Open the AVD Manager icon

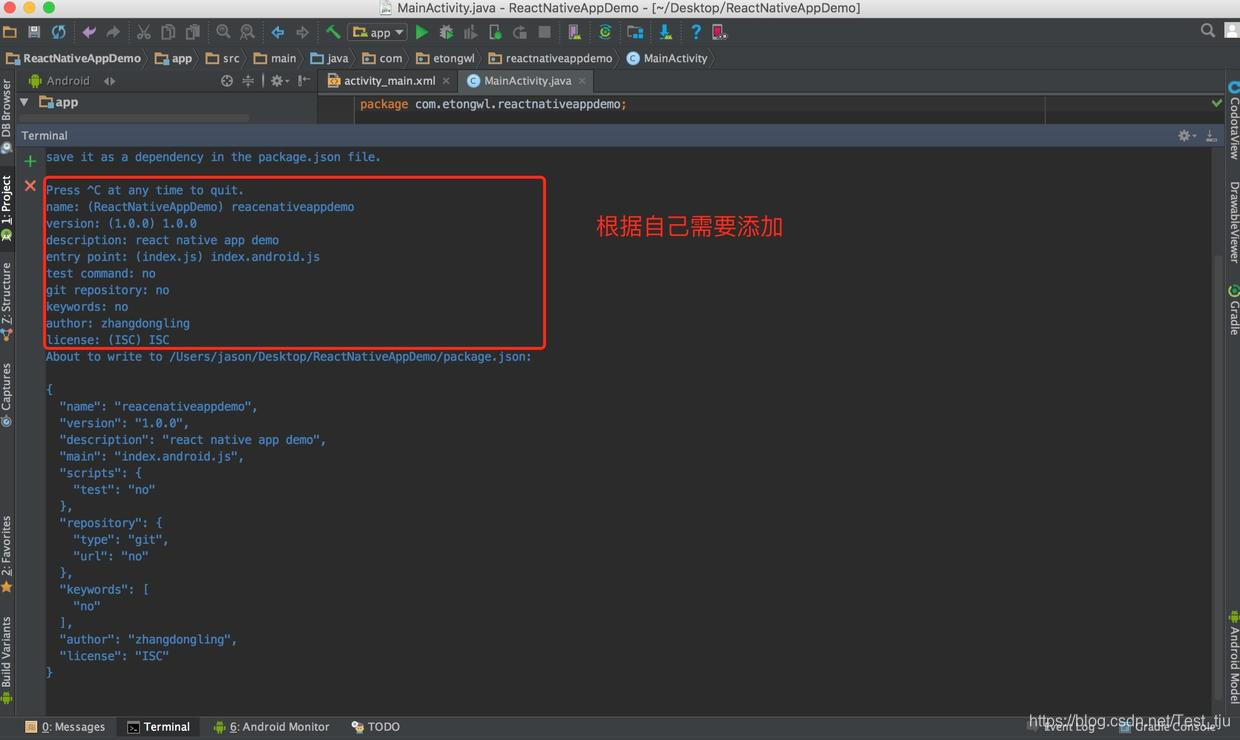coord(574,32)
